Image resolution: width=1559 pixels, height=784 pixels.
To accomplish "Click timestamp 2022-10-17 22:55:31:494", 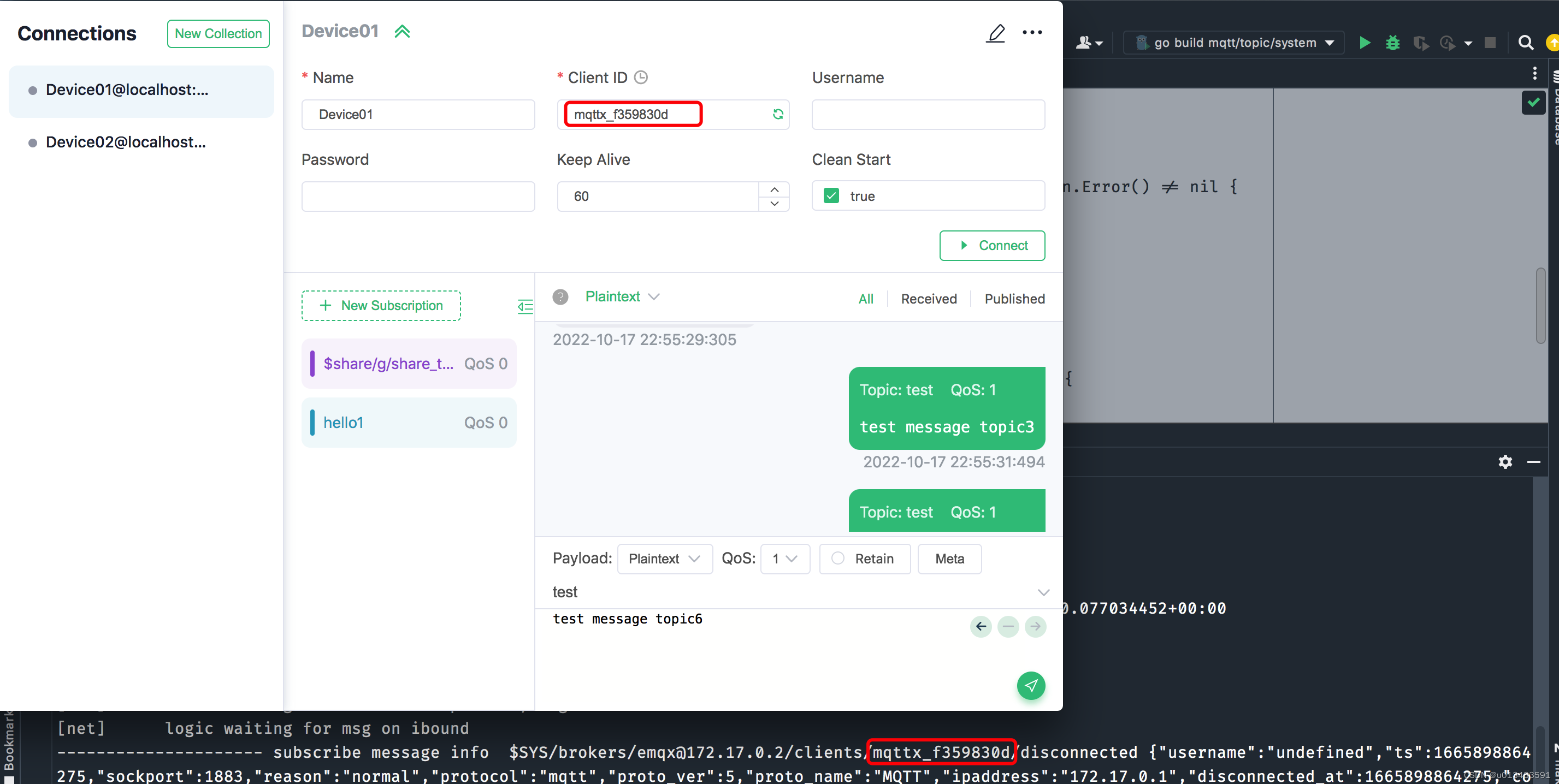I will click(954, 462).
